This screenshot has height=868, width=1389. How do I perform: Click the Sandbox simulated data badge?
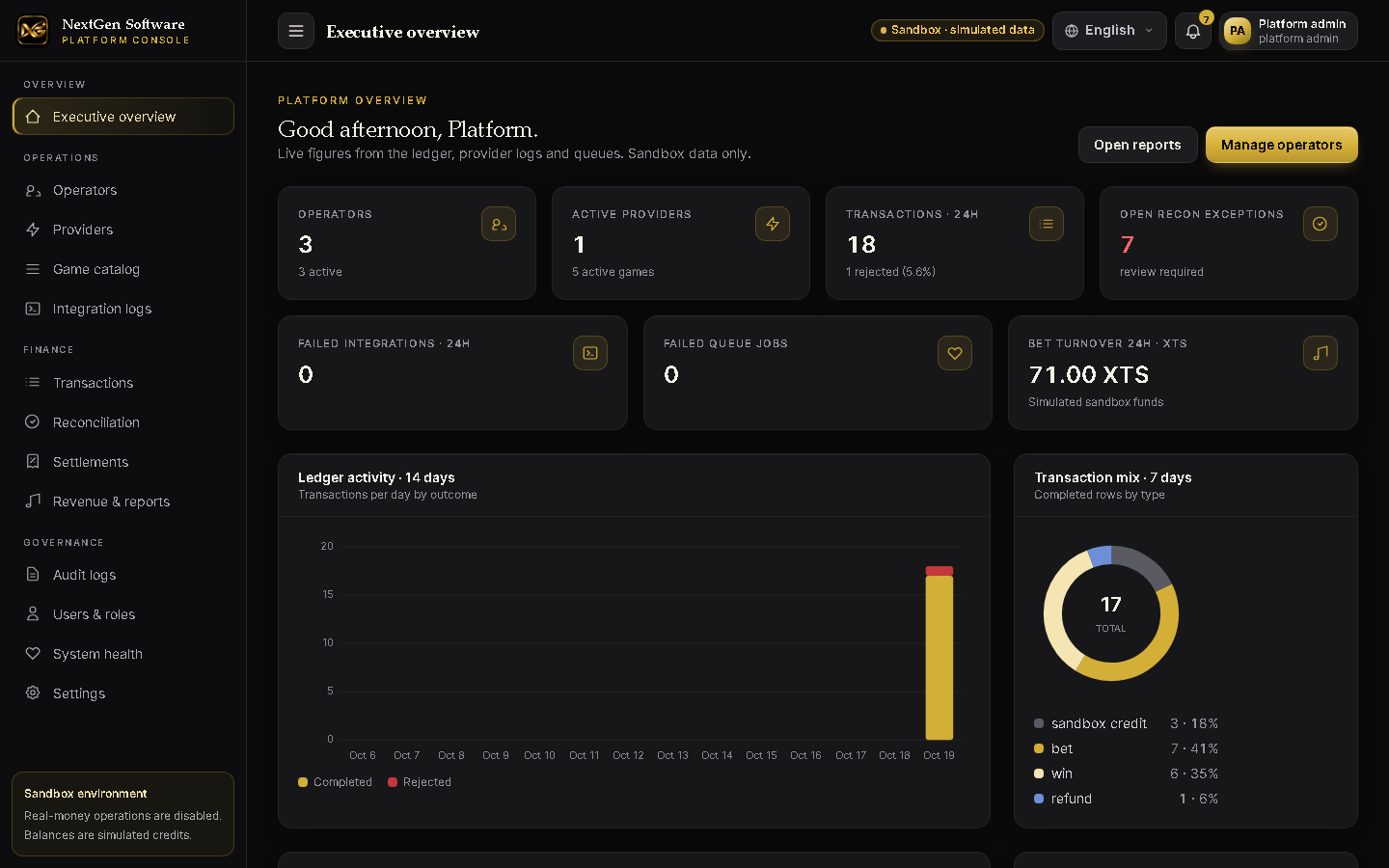[x=957, y=31]
